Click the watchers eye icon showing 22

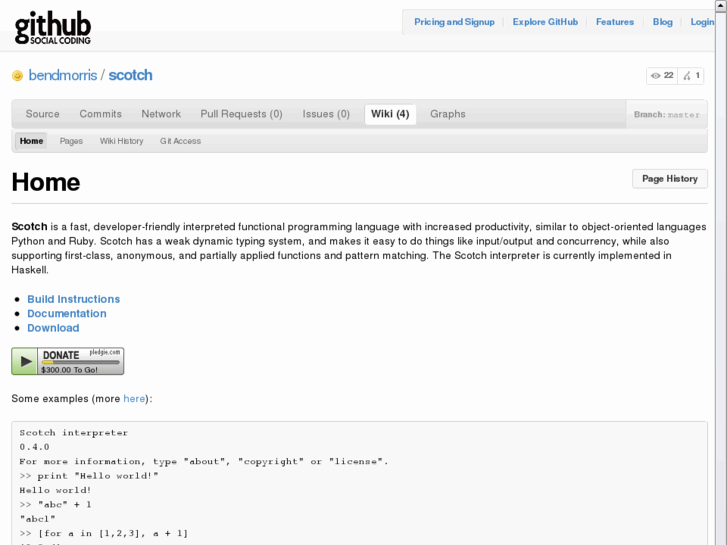655,76
